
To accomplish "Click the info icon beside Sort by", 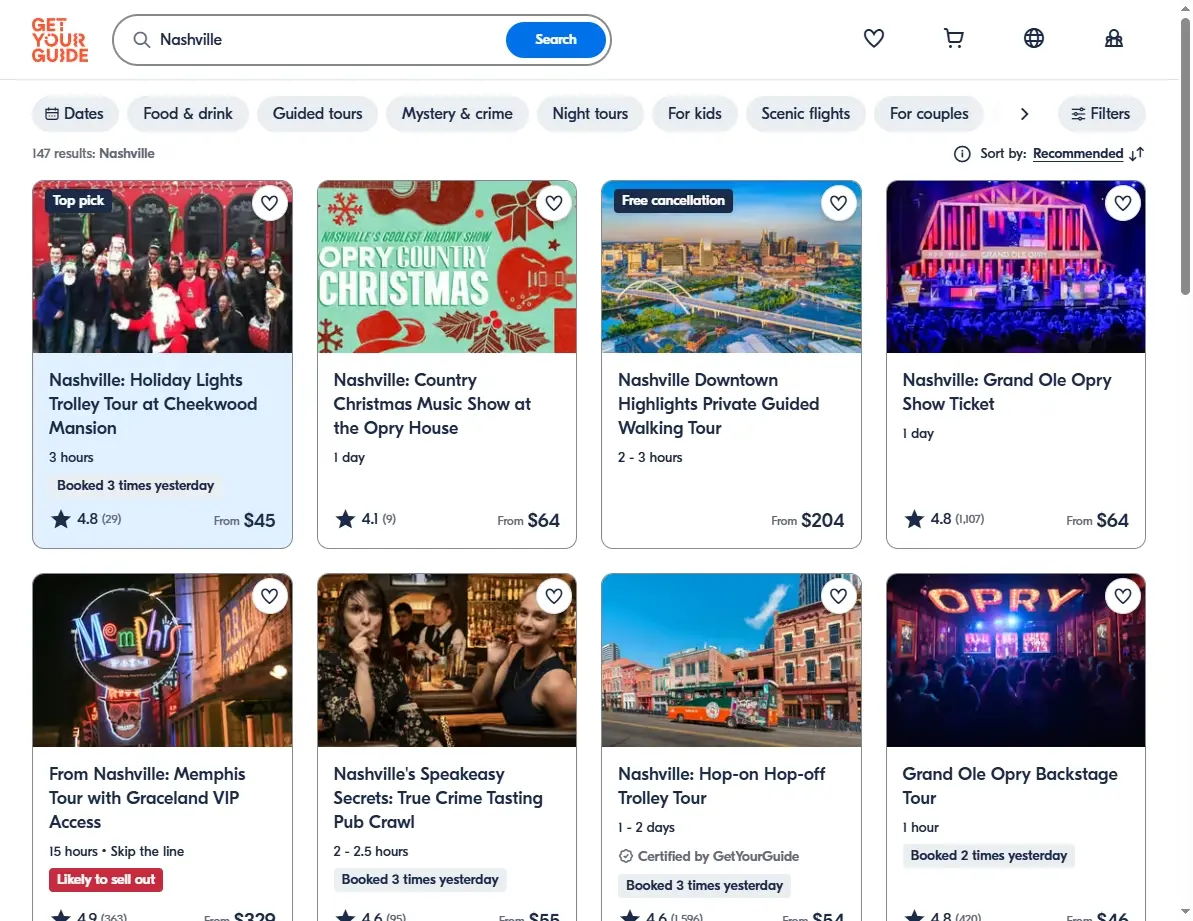I will (962, 154).
